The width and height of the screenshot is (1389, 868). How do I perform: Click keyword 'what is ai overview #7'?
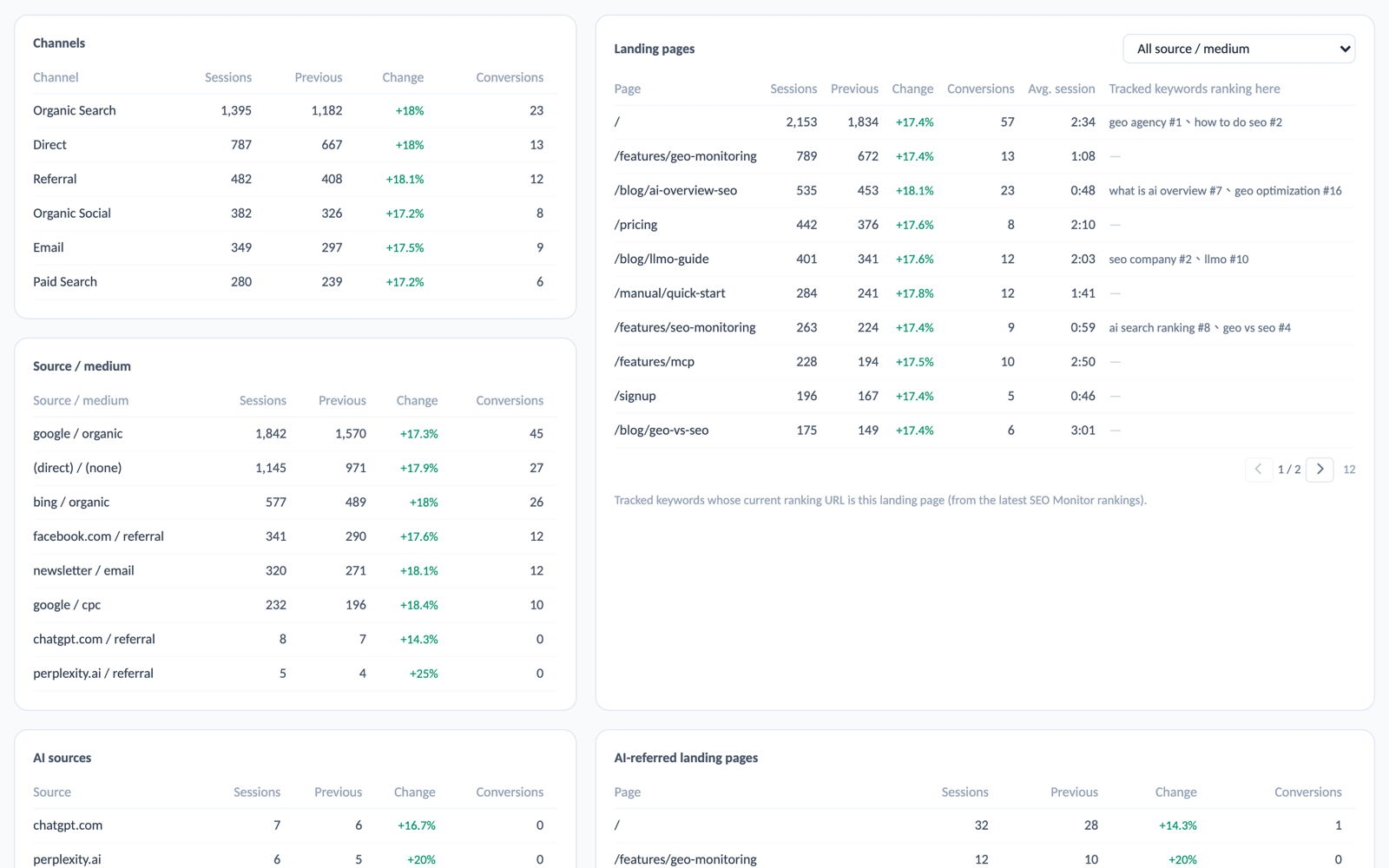tap(1165, 191)
